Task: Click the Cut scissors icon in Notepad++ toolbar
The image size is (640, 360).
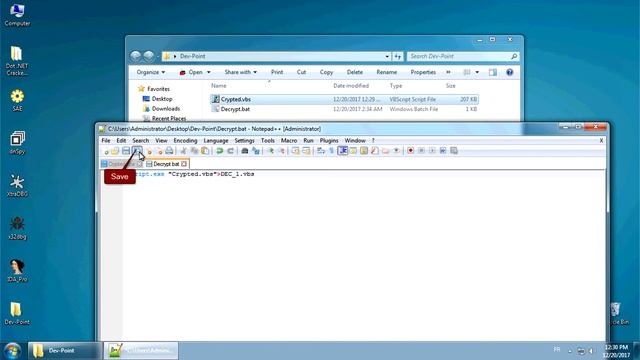Action: pos(184,151)
